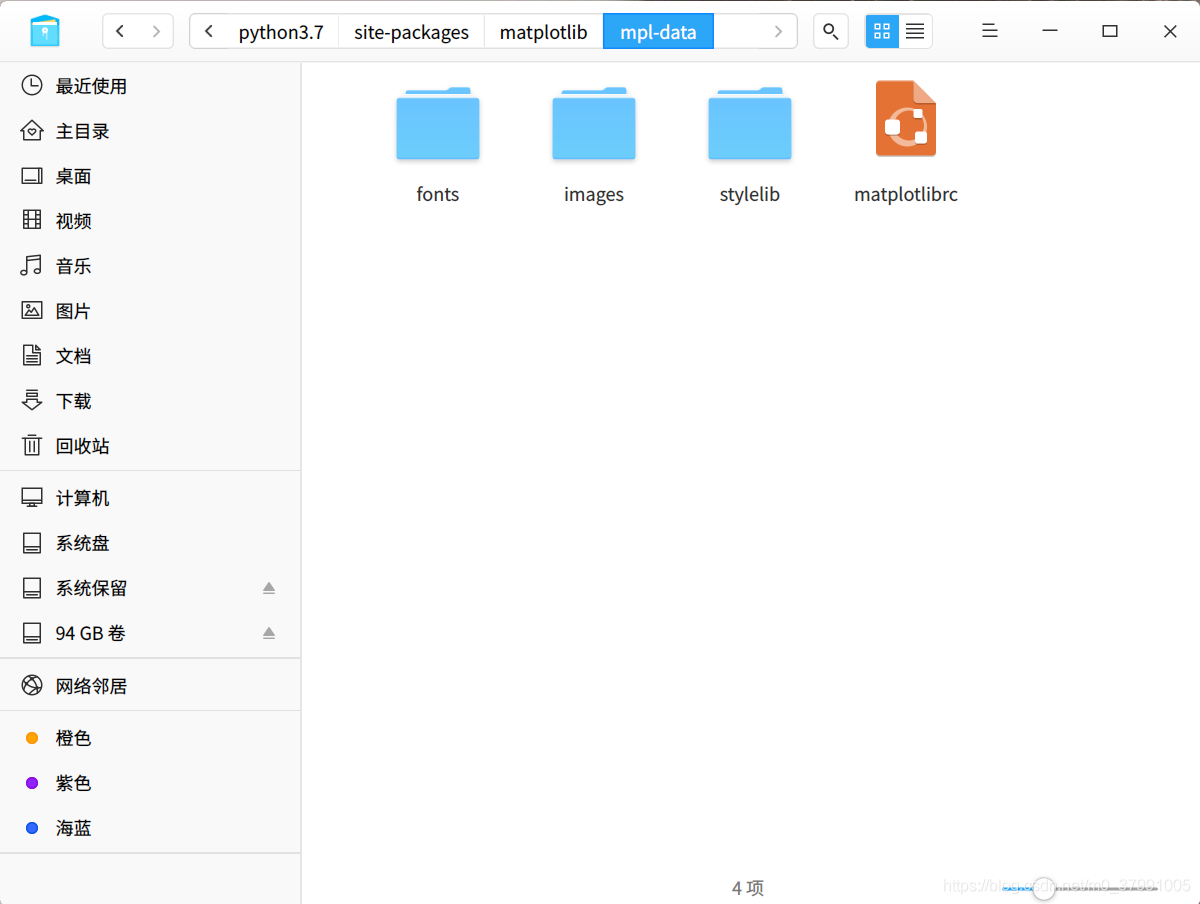Select the matplotlibrc file icon
This screenshot has height=904, width=1200.
[906, 118]
